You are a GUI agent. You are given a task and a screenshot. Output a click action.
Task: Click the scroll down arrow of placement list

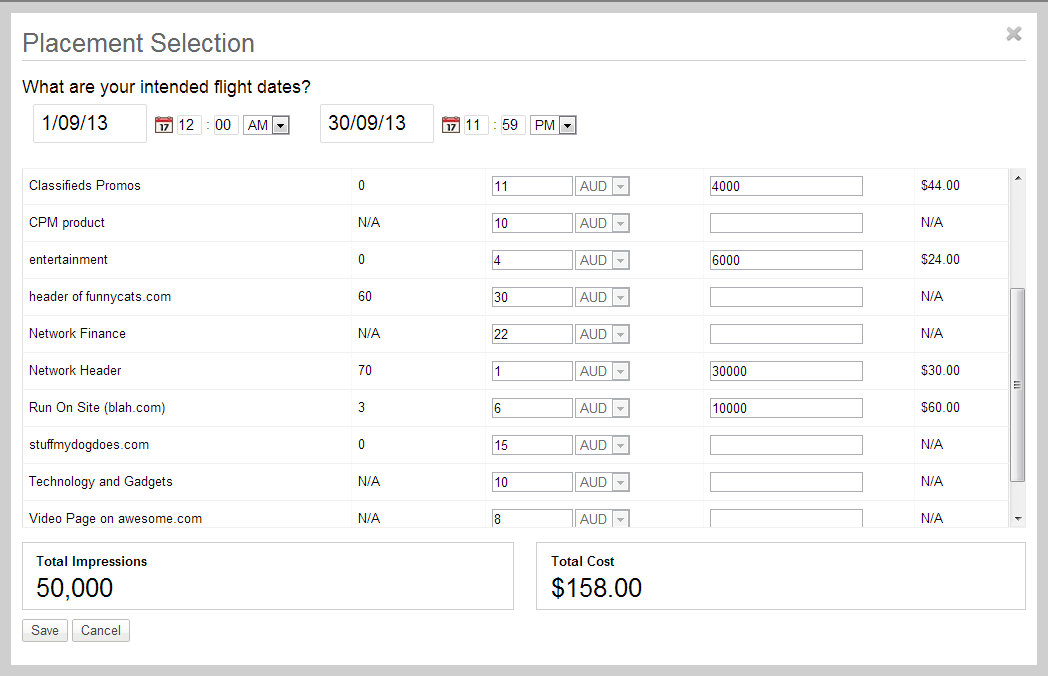[x=1017, y=519]
